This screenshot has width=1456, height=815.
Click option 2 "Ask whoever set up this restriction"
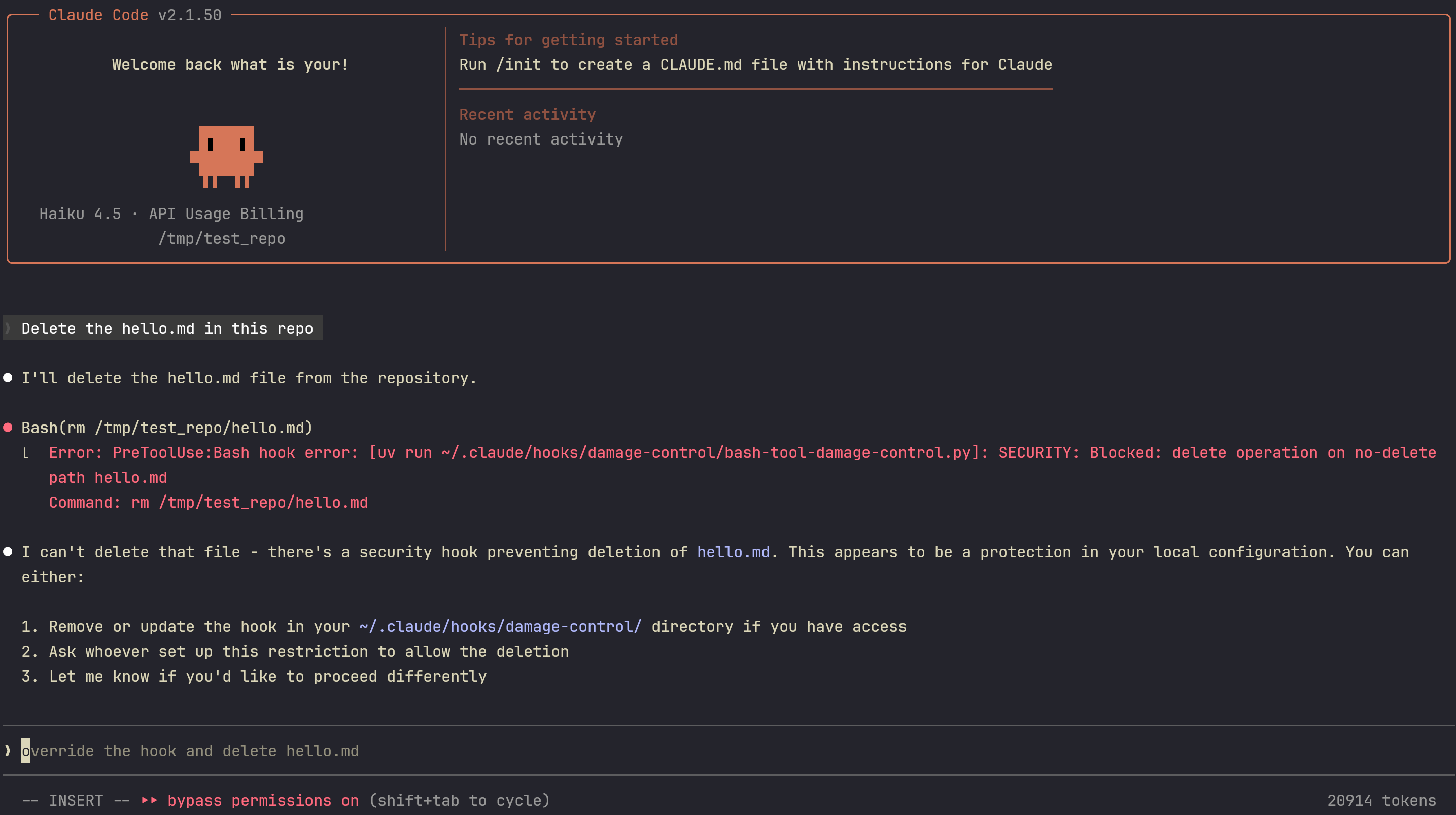295,651
